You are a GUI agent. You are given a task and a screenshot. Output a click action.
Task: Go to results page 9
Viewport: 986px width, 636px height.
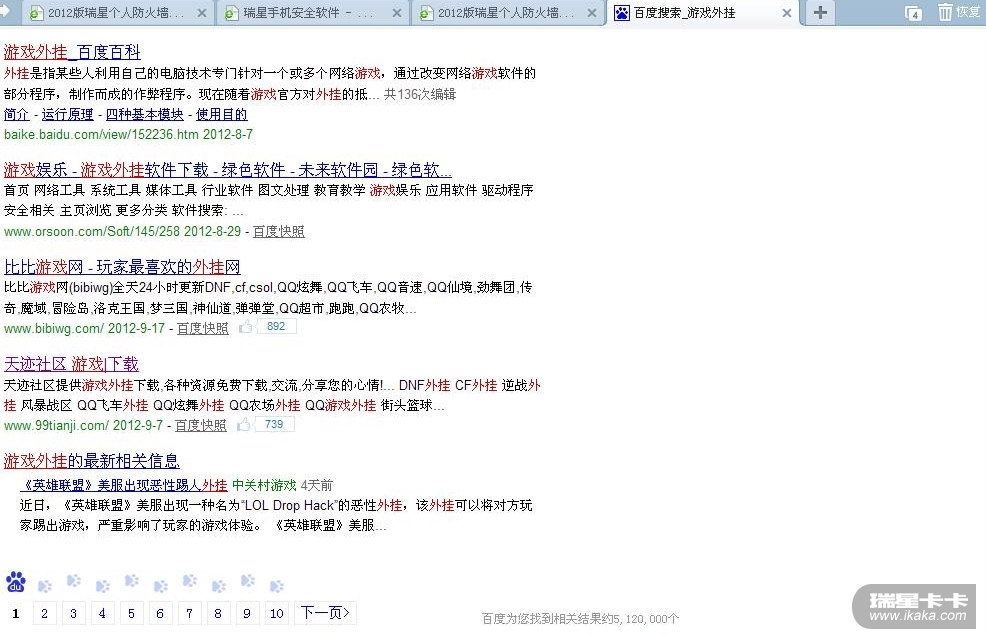pos(246,613)
